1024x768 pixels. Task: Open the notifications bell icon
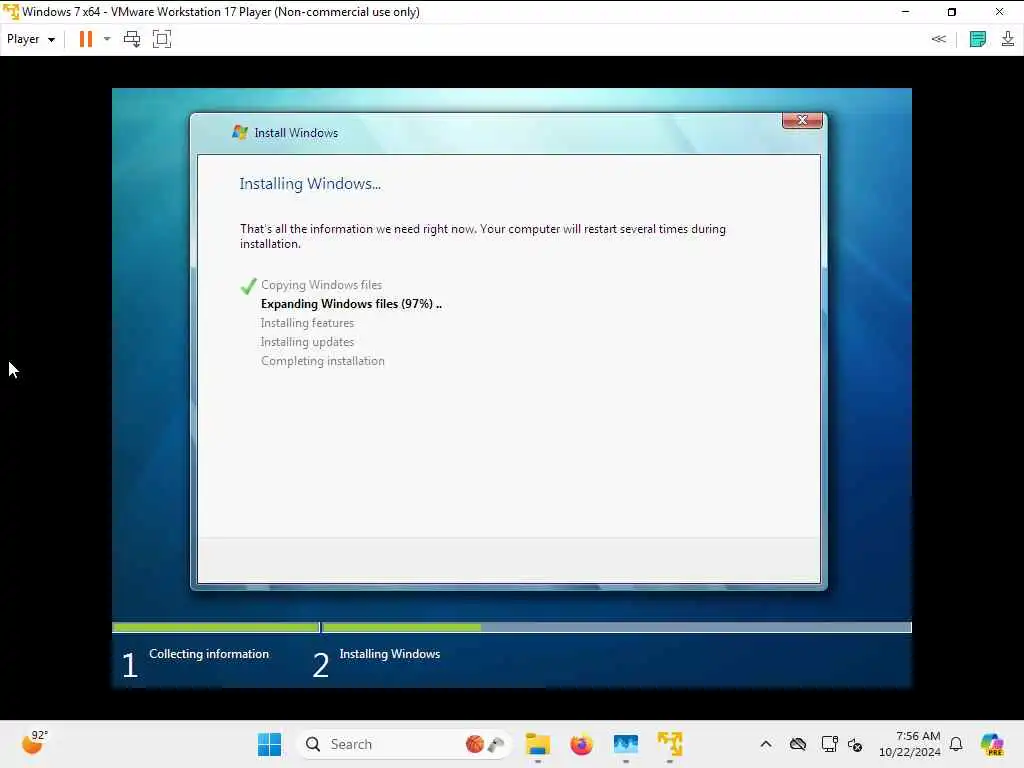(x=956, y=744)
